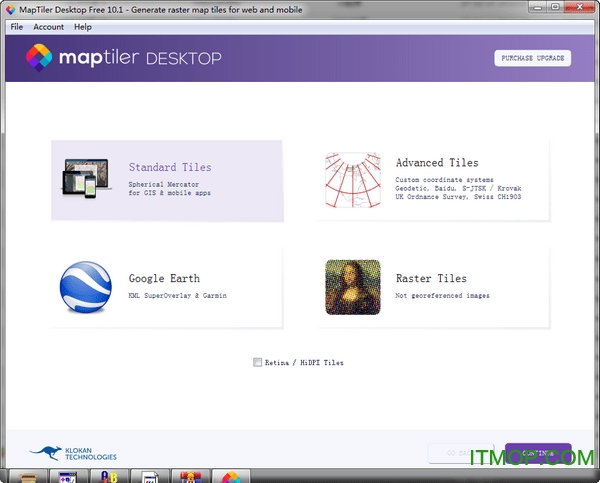This screenshot has width=600, height=483.
Task: Choose the Advanced Tiles option
Action: point(434,181)
